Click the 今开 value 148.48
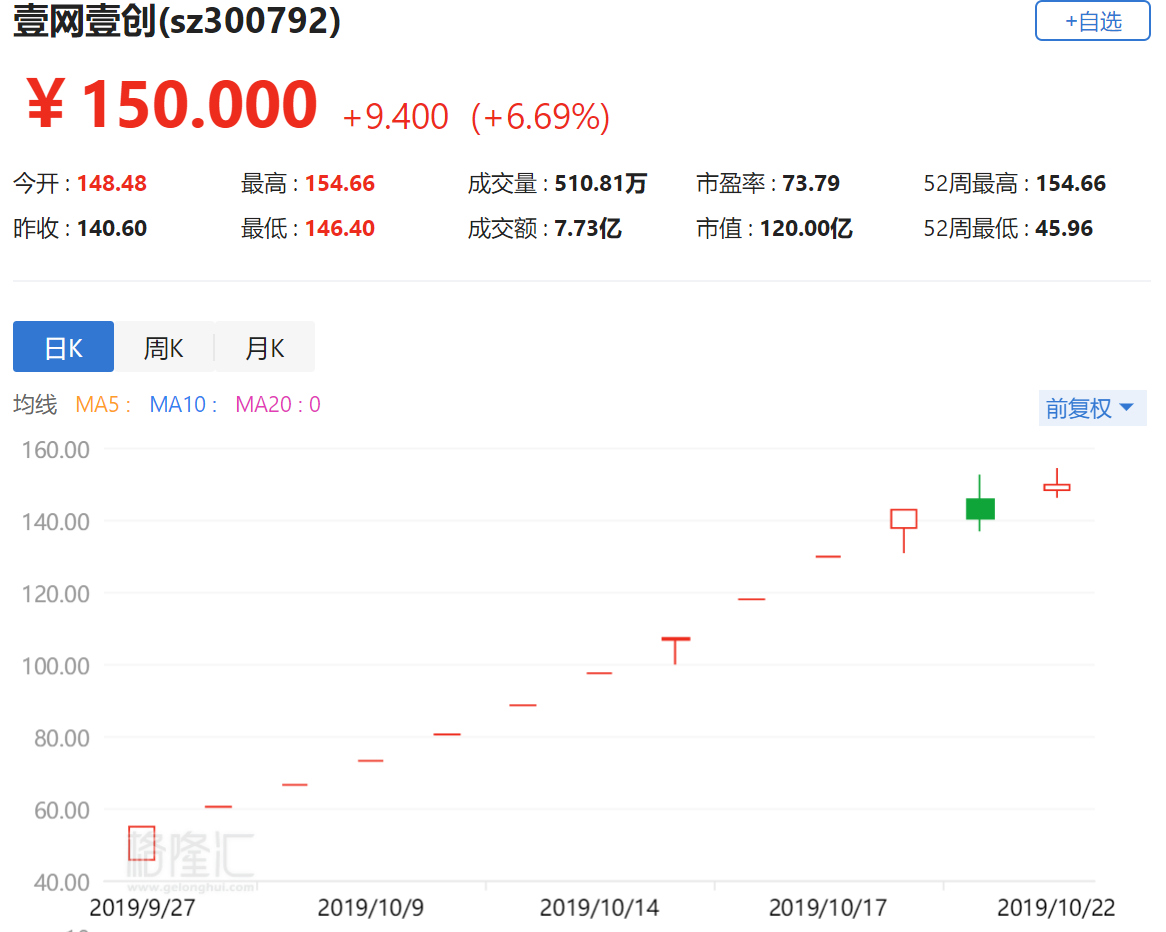This screenshot has height=932, width=1166. point(112,183)
